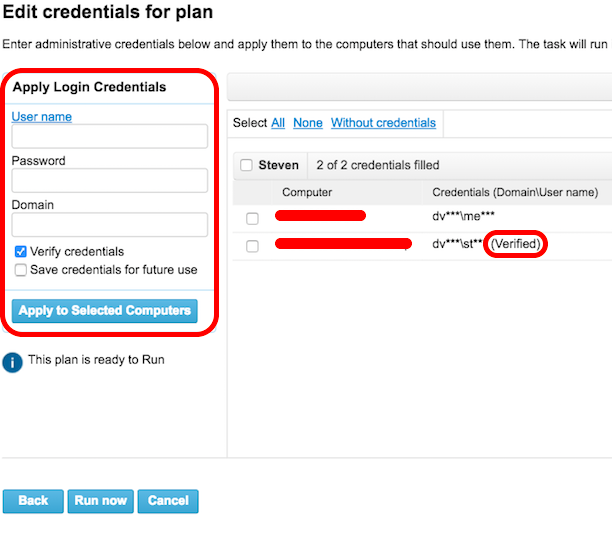Screen dimensions: 612x535
Task: Click the None selection link
Action: (x=308, y=123)
